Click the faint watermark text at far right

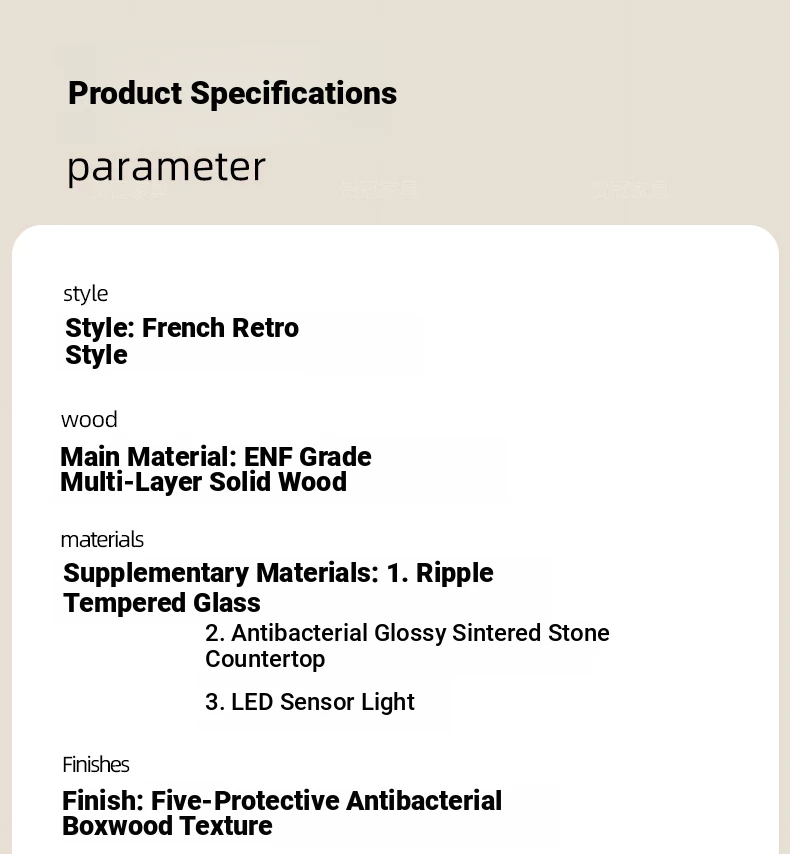(x=630, y=188)
